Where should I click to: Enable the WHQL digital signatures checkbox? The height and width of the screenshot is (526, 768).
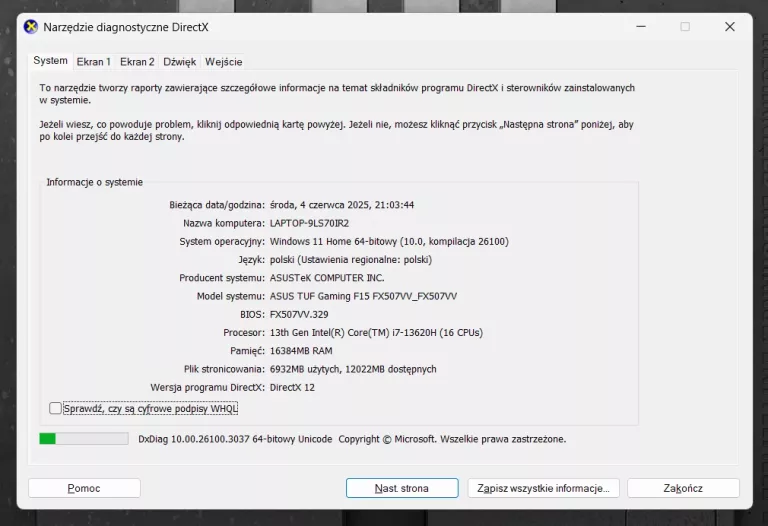(x=55, y=408)
